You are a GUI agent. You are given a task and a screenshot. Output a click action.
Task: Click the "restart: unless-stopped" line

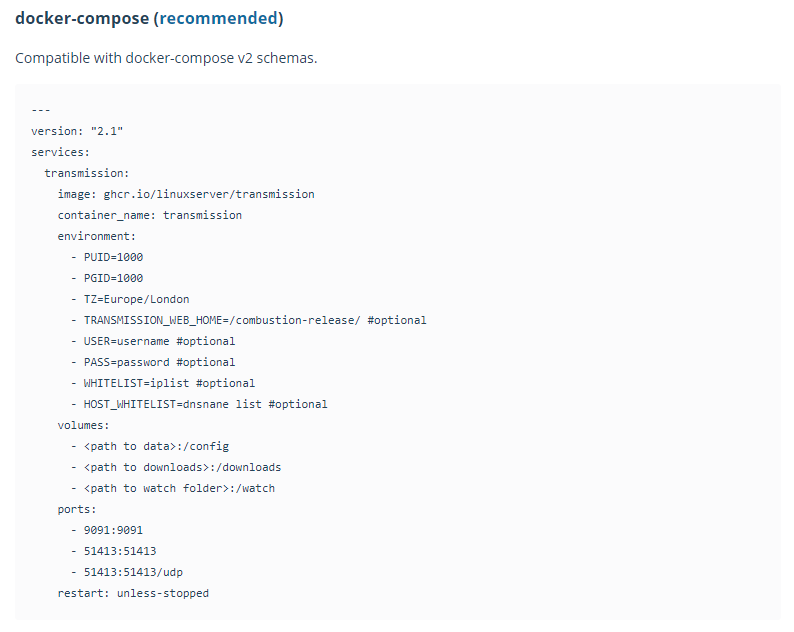tap(133, 593)
